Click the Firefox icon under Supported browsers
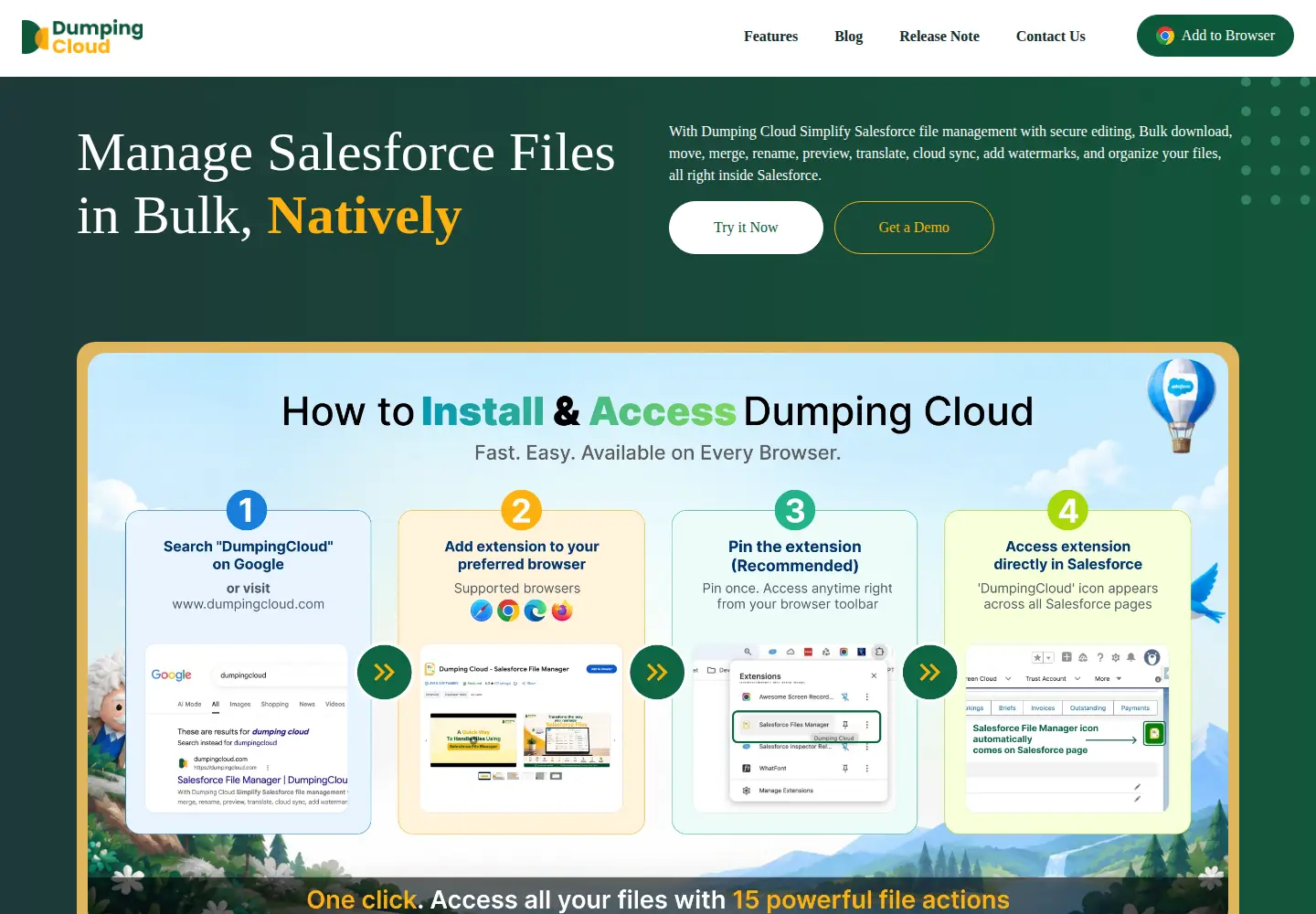 [562, 611]
